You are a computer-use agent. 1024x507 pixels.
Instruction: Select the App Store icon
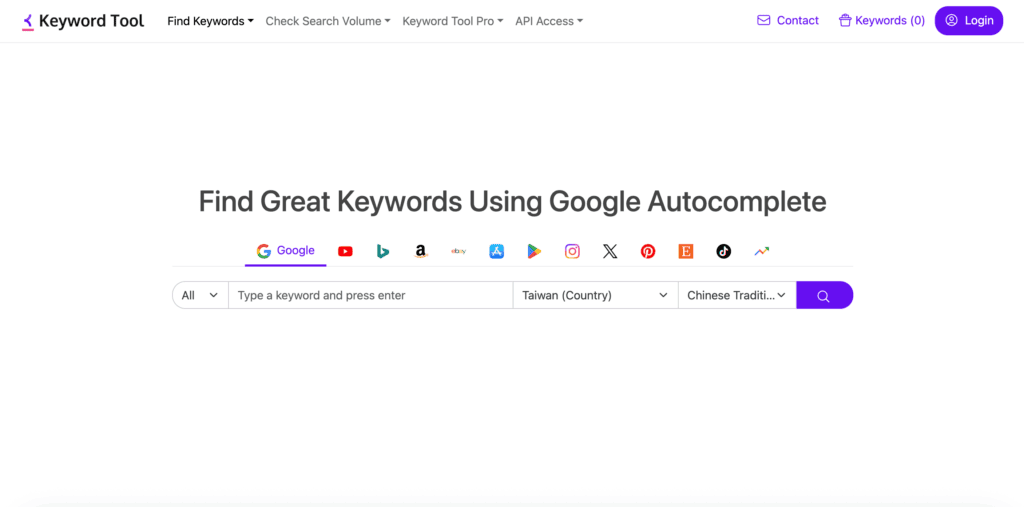496,252
